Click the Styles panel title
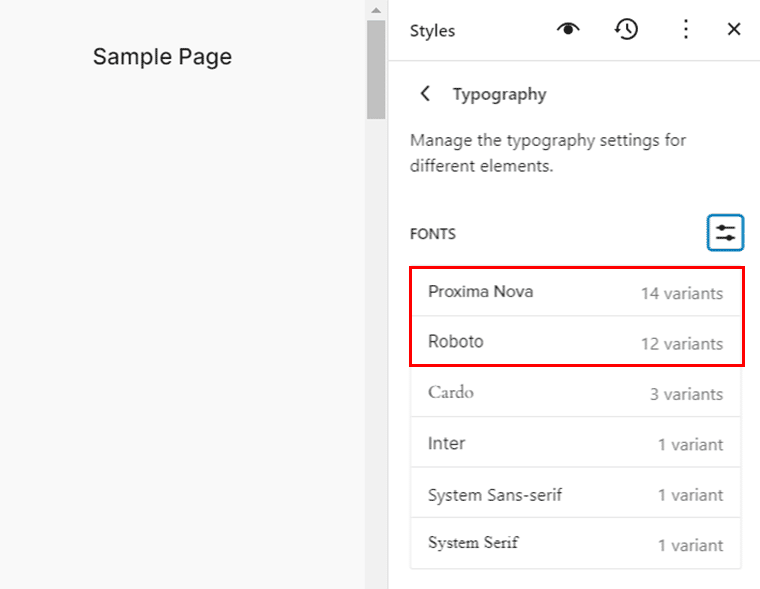This screenshot has height=589, width=760. (432, 31)
